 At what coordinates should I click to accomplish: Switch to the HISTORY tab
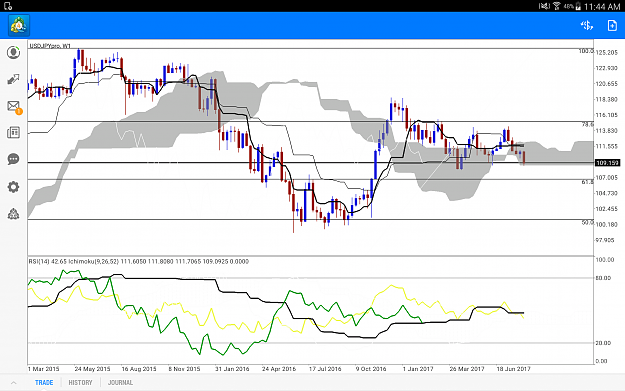click(80, 383)
